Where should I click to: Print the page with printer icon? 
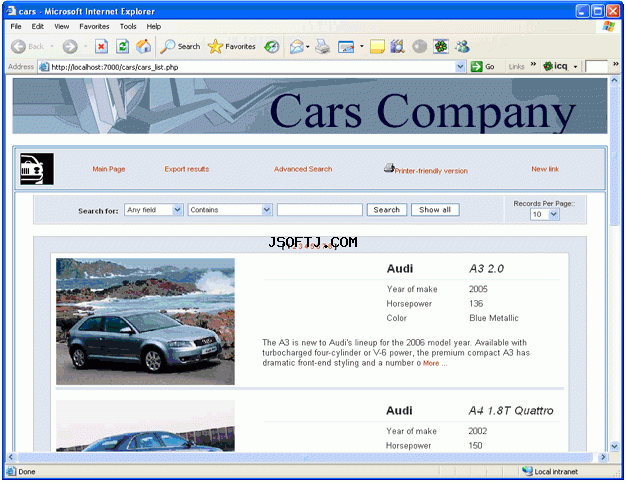[322, 47]
